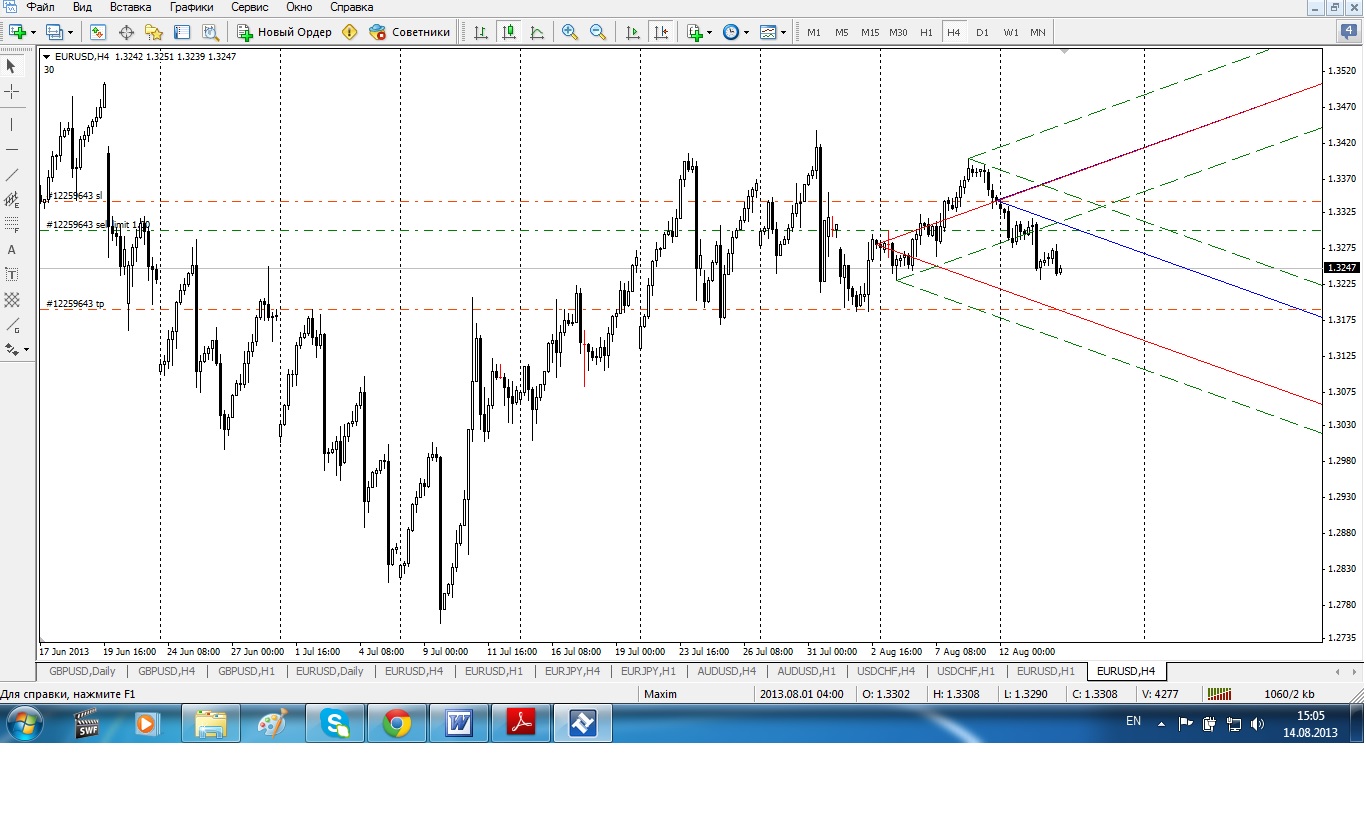Open the Графики menu
The image size is (1366, 821).
click(x=191, y=7)
